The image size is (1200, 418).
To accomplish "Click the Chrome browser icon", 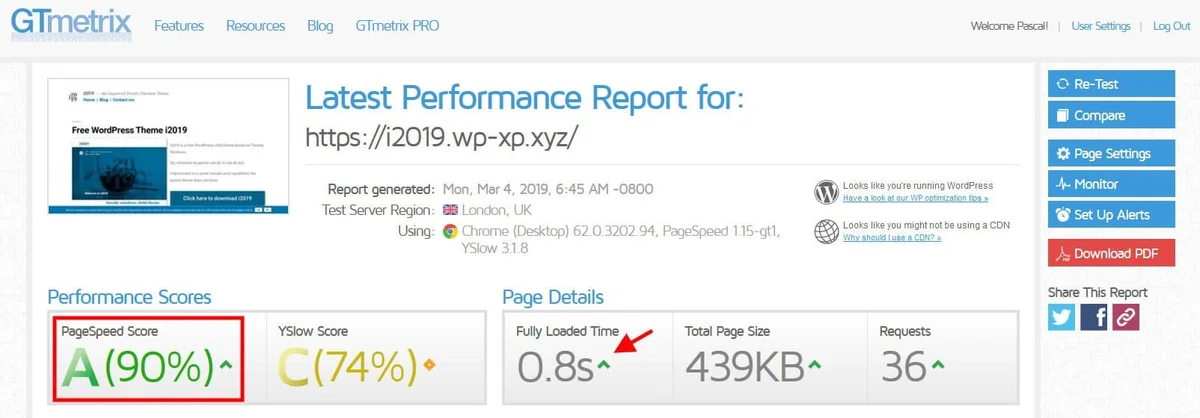I will coord(451,231).
